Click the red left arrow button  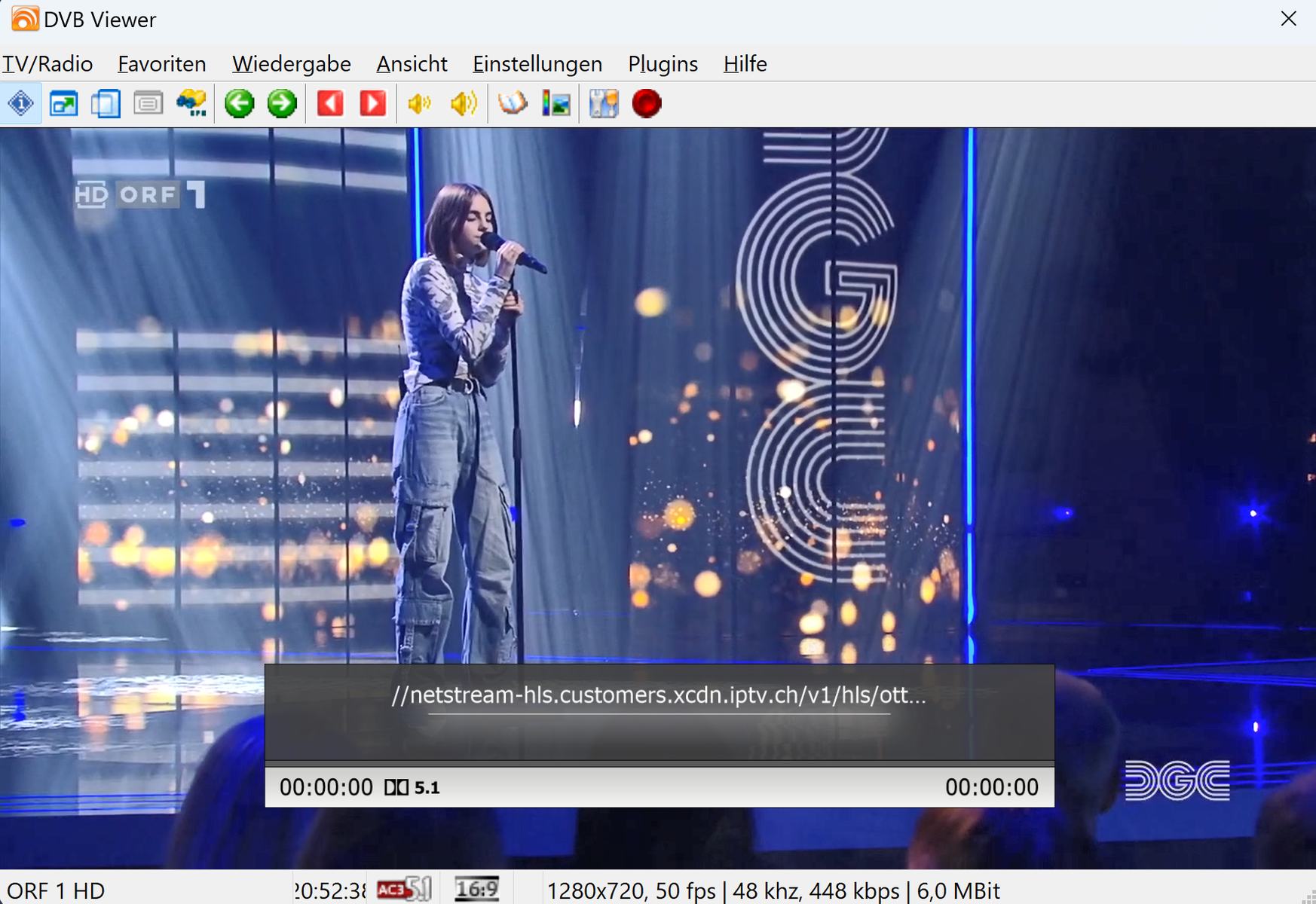330,103
